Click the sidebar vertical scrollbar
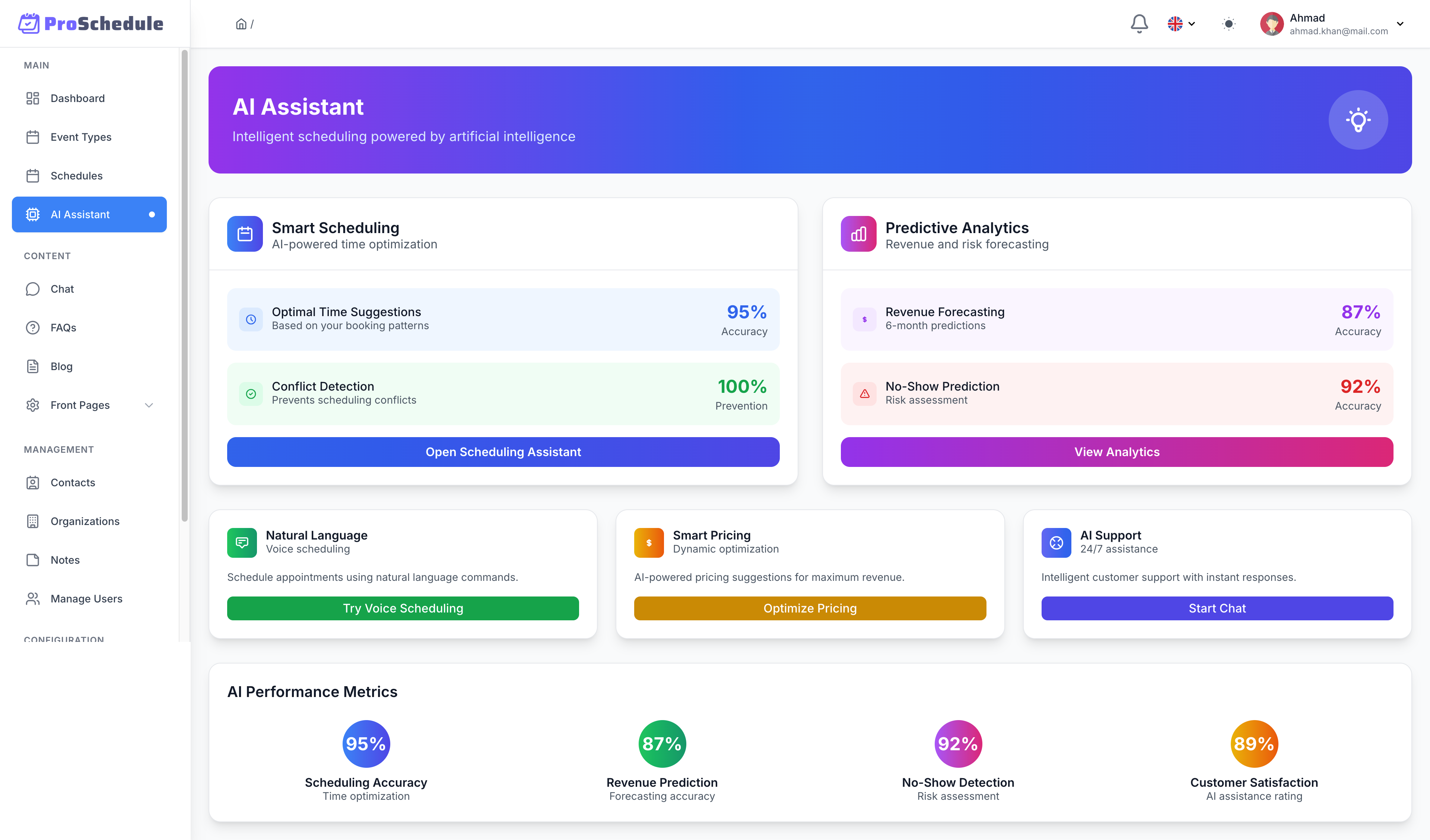Viewport: 1430px width, 840px height. point(184,284)
